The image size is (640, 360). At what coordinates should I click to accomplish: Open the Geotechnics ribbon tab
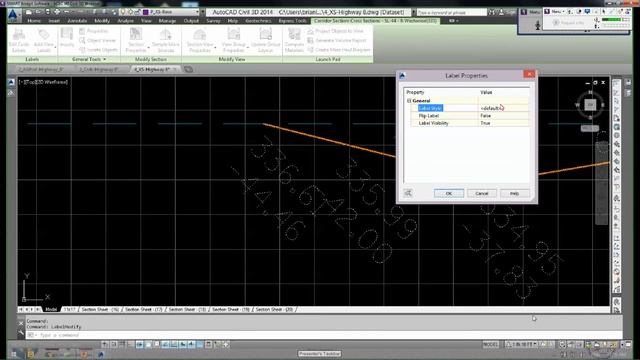[258, 20]
